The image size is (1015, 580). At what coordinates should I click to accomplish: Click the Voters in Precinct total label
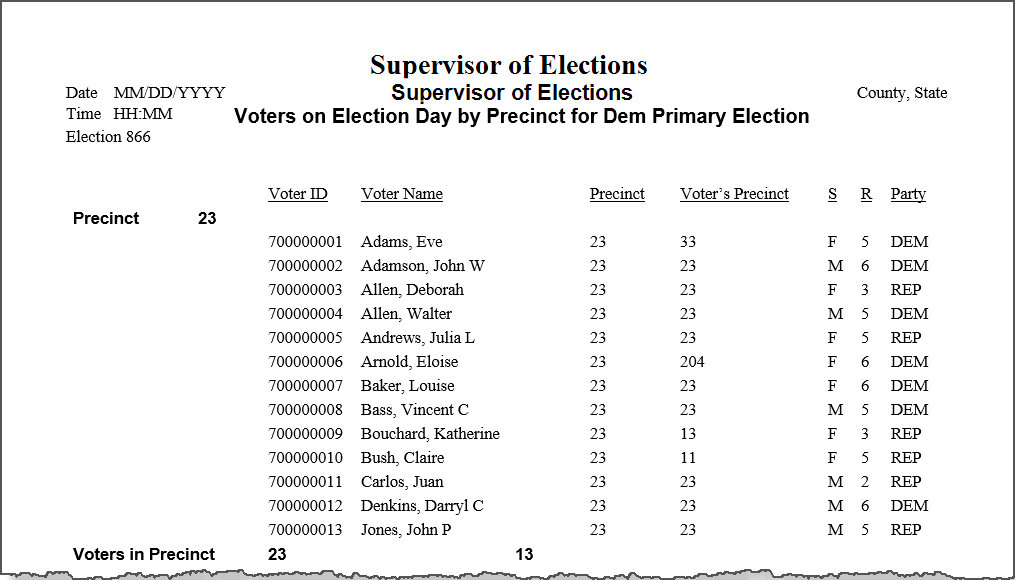144,554
